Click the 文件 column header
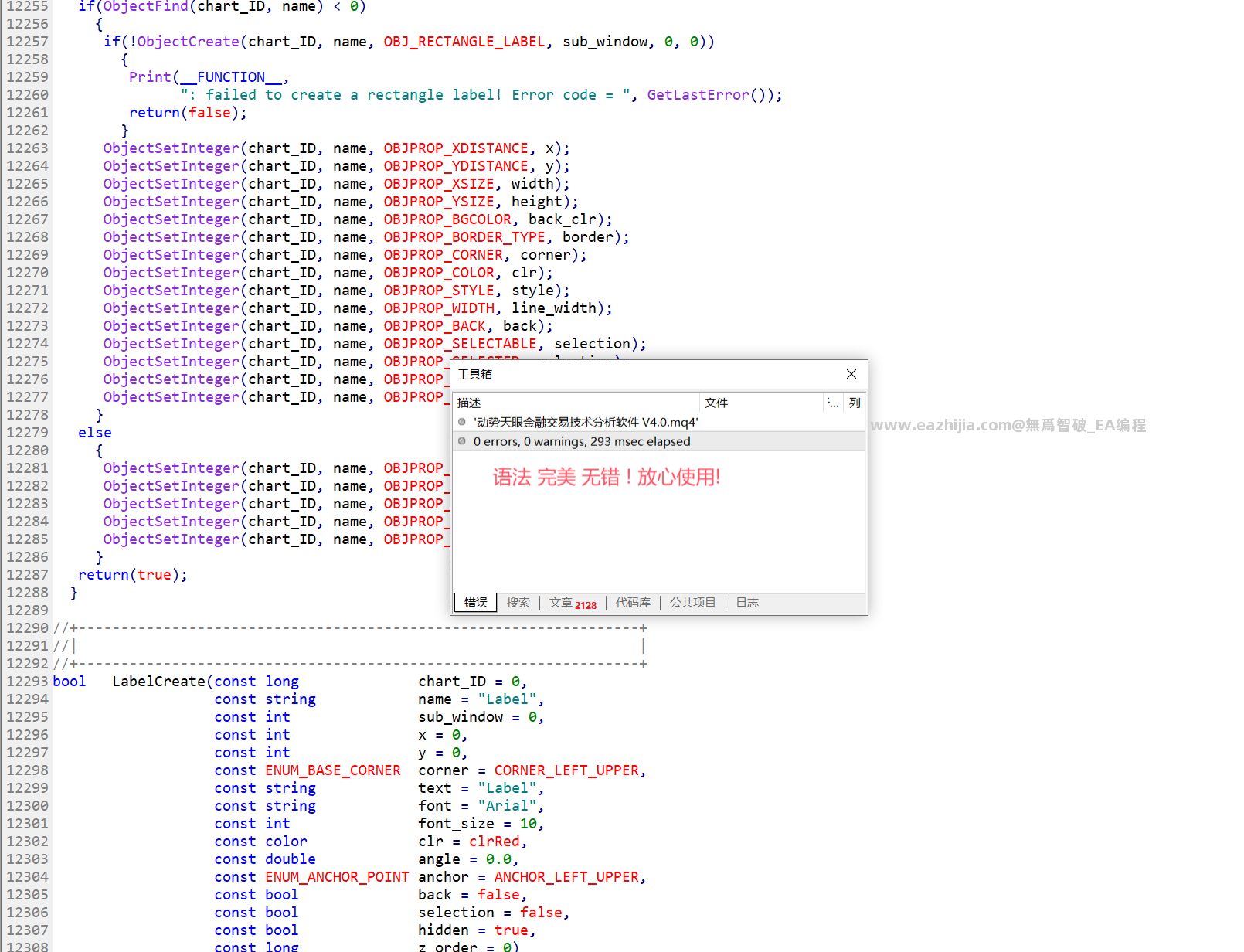 [761, 403]
